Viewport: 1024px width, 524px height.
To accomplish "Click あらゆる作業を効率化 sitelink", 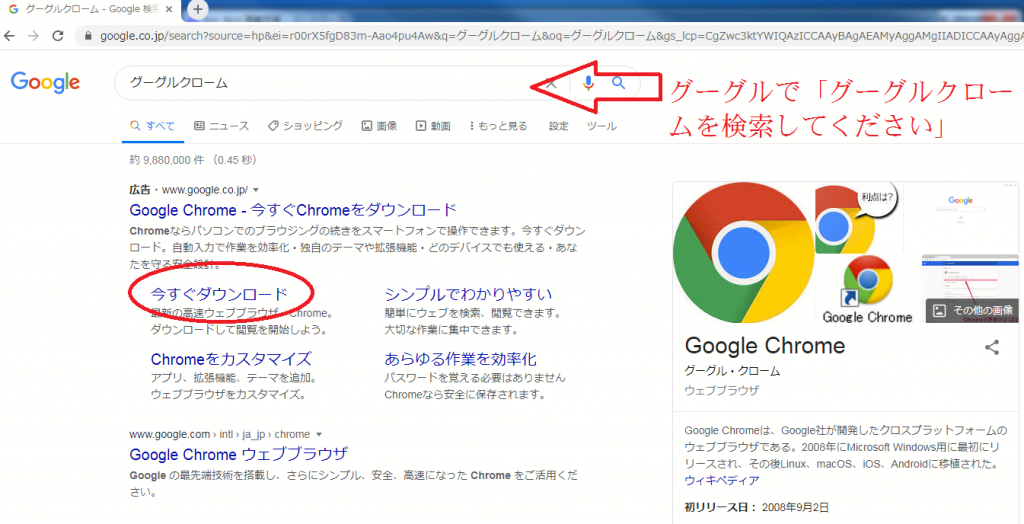I will [460, 359].
